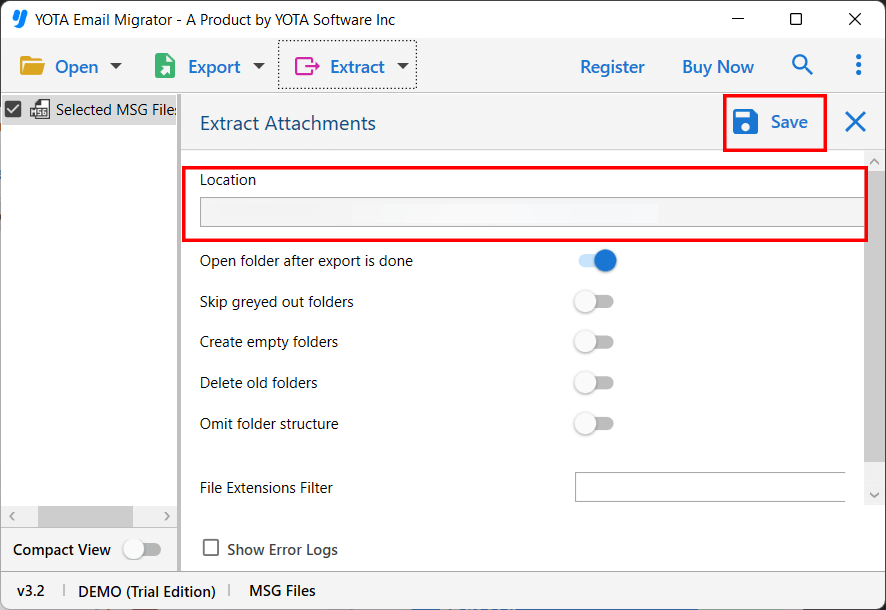The image size is (886, 610).
Task: Check the Show Error Logs checkbox
Action: [211, 547]
